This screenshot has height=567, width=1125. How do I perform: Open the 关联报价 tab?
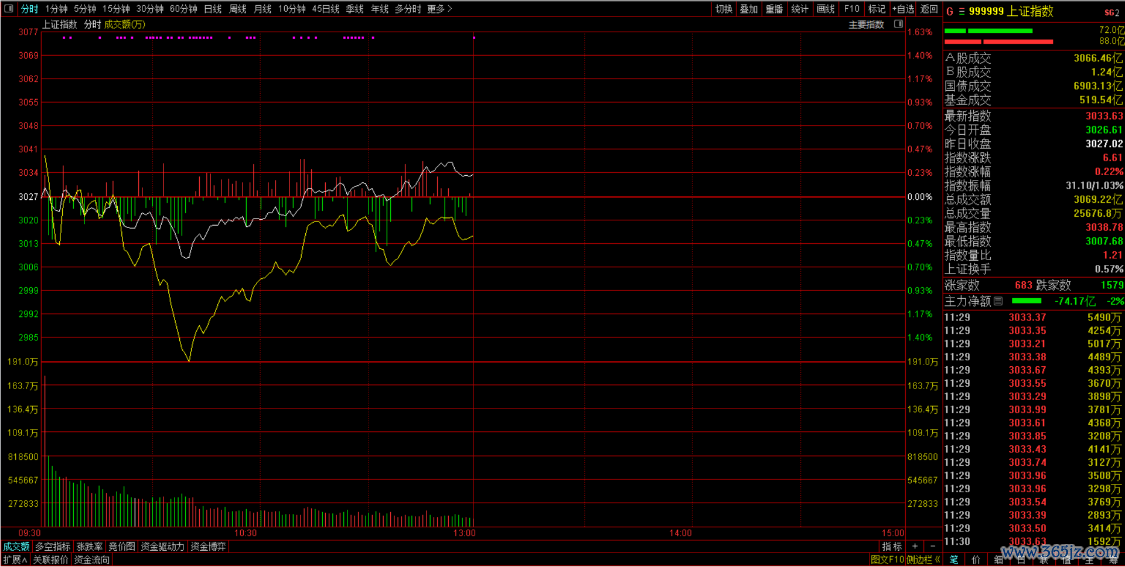point(51,560)
